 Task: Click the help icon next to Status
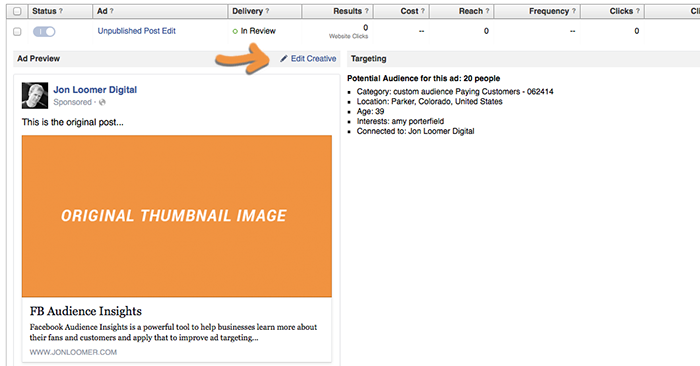(61, 11)
